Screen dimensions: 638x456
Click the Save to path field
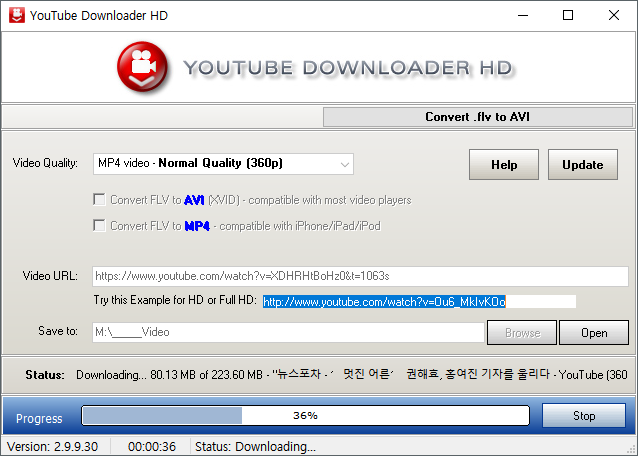(288, 332)
